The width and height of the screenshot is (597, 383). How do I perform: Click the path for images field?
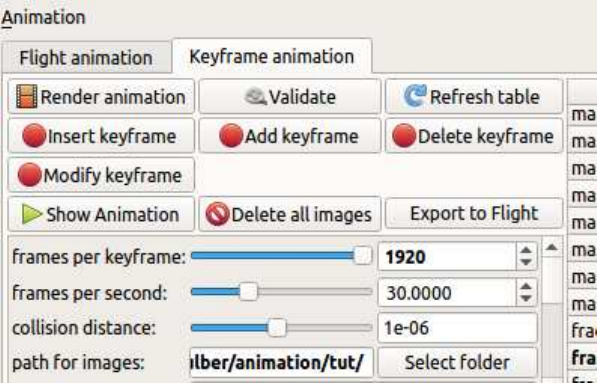click(282, 362)
